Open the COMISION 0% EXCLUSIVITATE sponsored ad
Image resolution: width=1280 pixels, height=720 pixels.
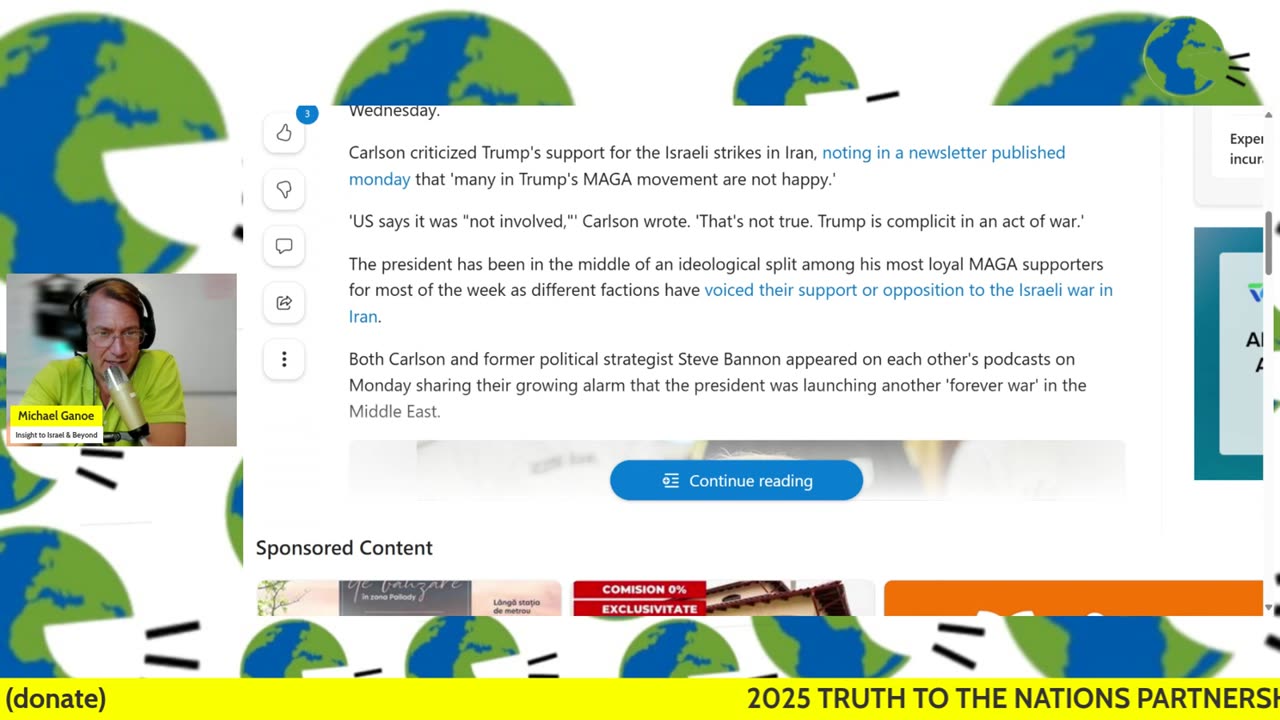click(723, 598)
